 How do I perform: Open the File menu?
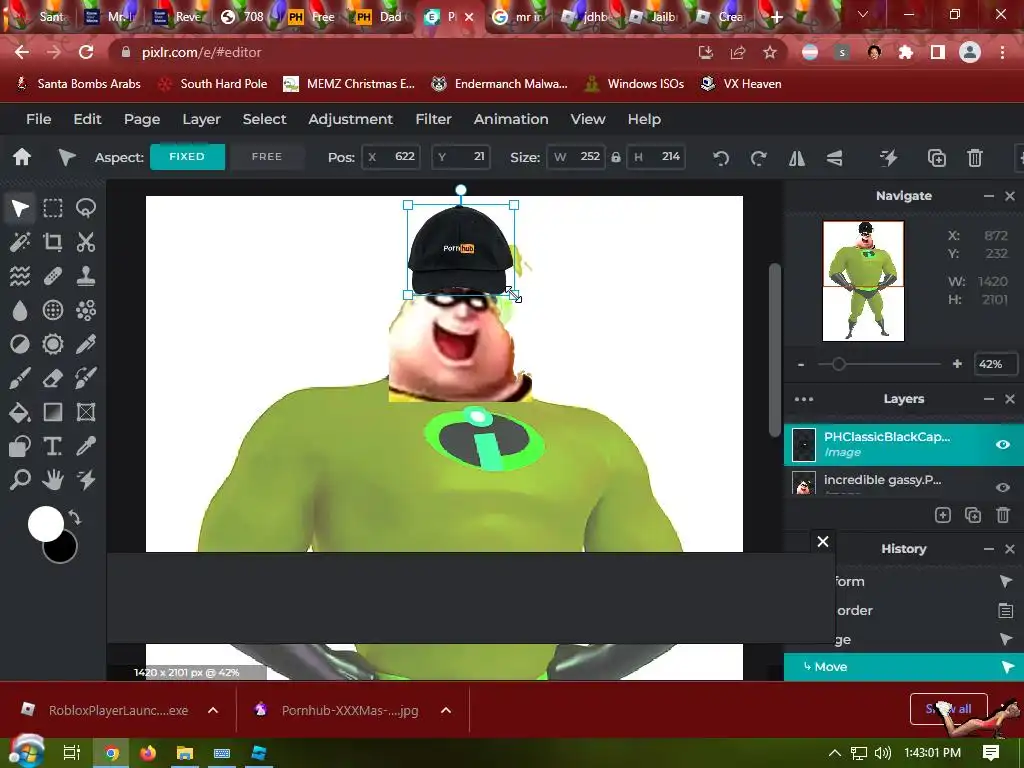point(39,119)
